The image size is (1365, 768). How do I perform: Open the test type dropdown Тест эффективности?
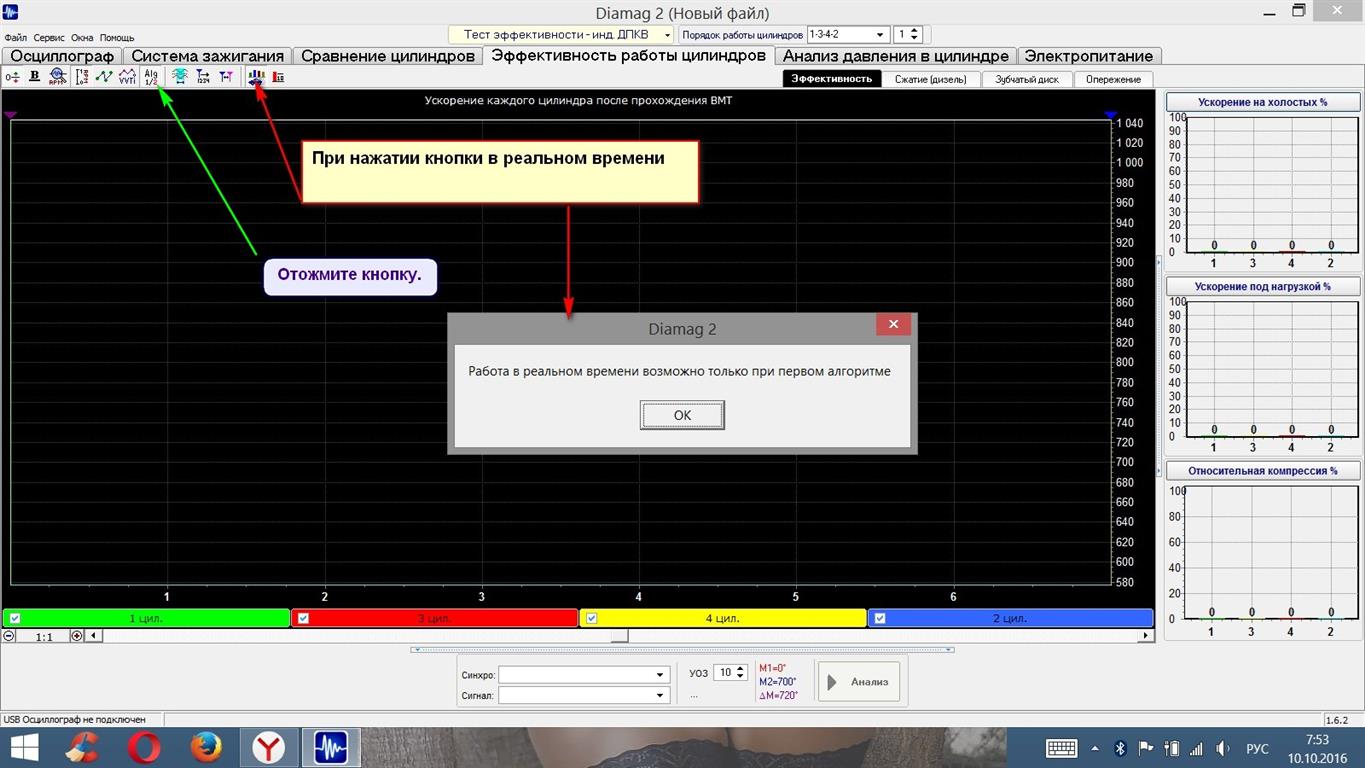pyautogui.click(x=562, y=35)
